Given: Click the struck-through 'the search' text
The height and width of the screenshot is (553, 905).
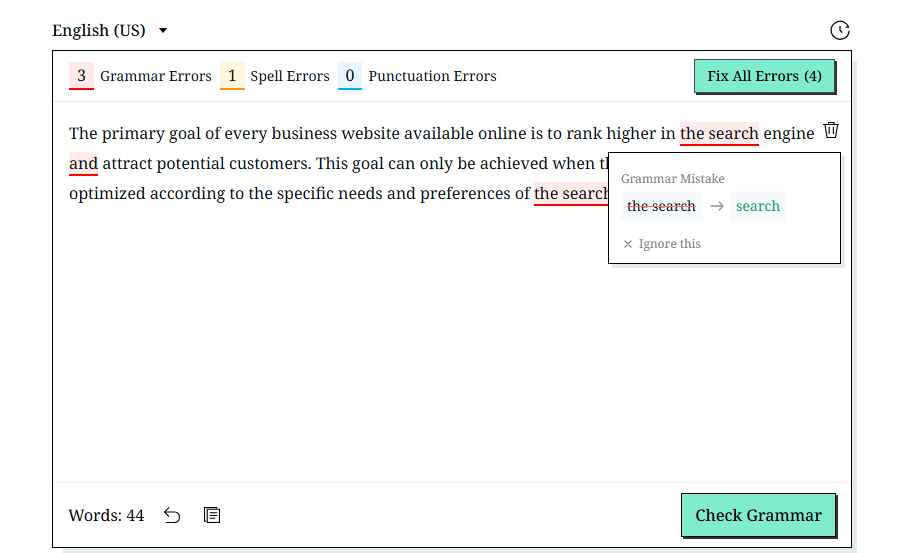Looking at the screenshot, I should click(661, 206).
